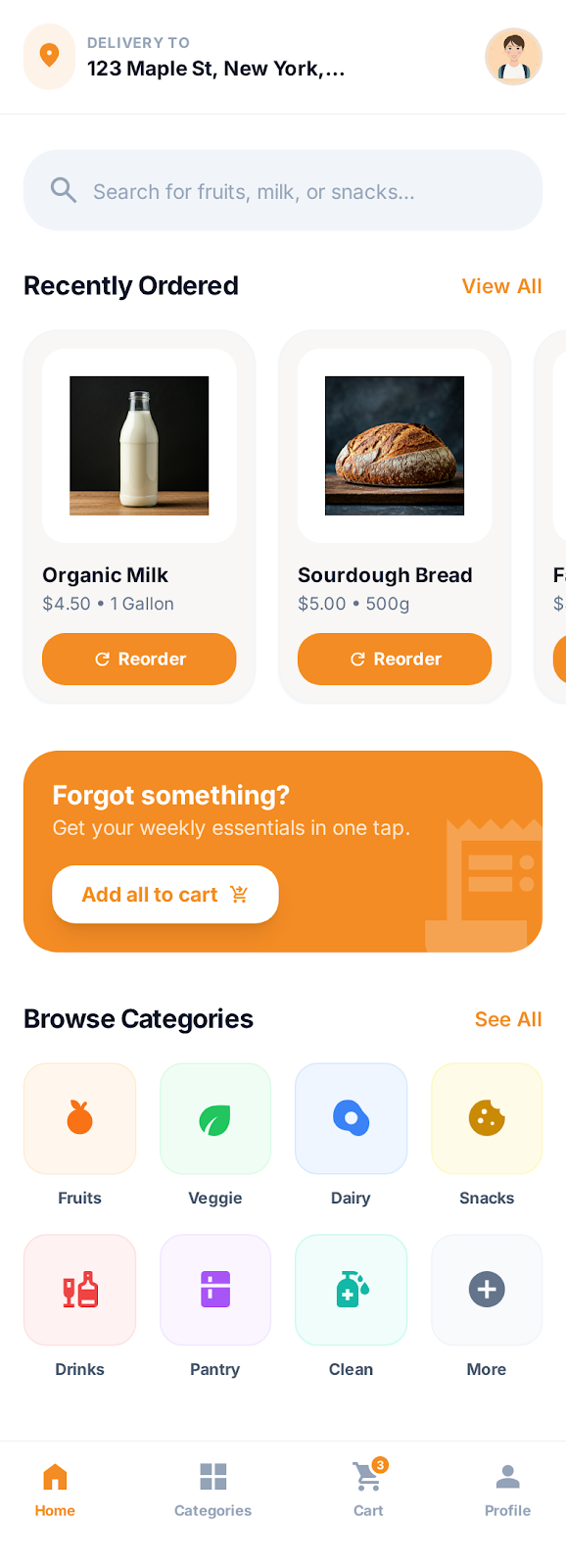Add all weekly essentials to cart
Viewport: 566px width, 1568px height.
pyautogui.click(x=165, y=894)
